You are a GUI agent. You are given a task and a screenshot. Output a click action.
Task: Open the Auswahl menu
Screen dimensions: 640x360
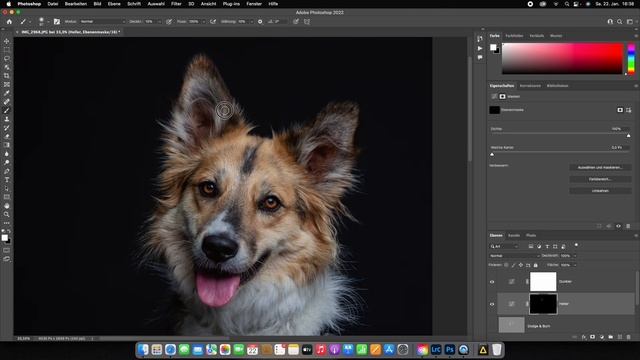(156, 4)
